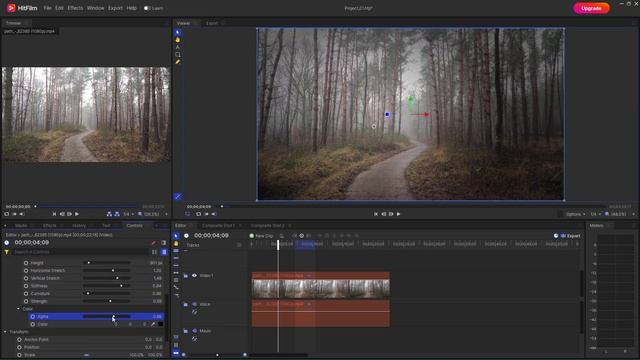Hide the Video 1 track eye icon
This screenshot has height=360, width=640.
[x=194, y=276]
